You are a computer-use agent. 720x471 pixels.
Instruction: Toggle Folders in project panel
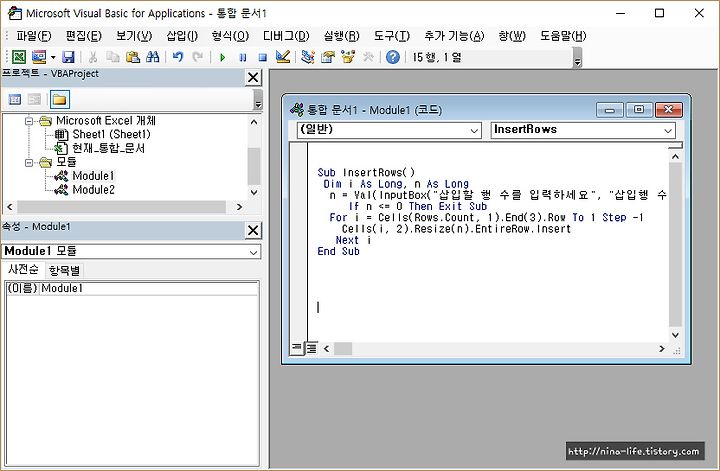(60, 99)
